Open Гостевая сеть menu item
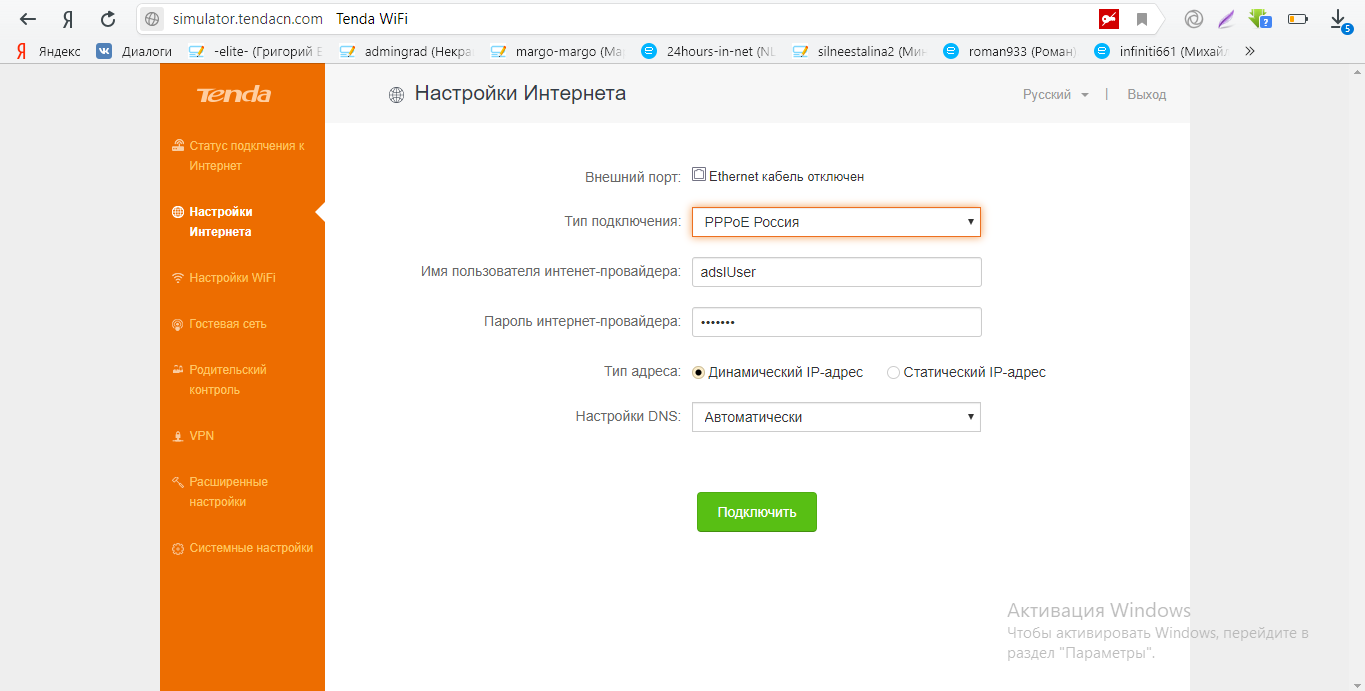This screenshot has width=1365, height=691. pos(228,324)
